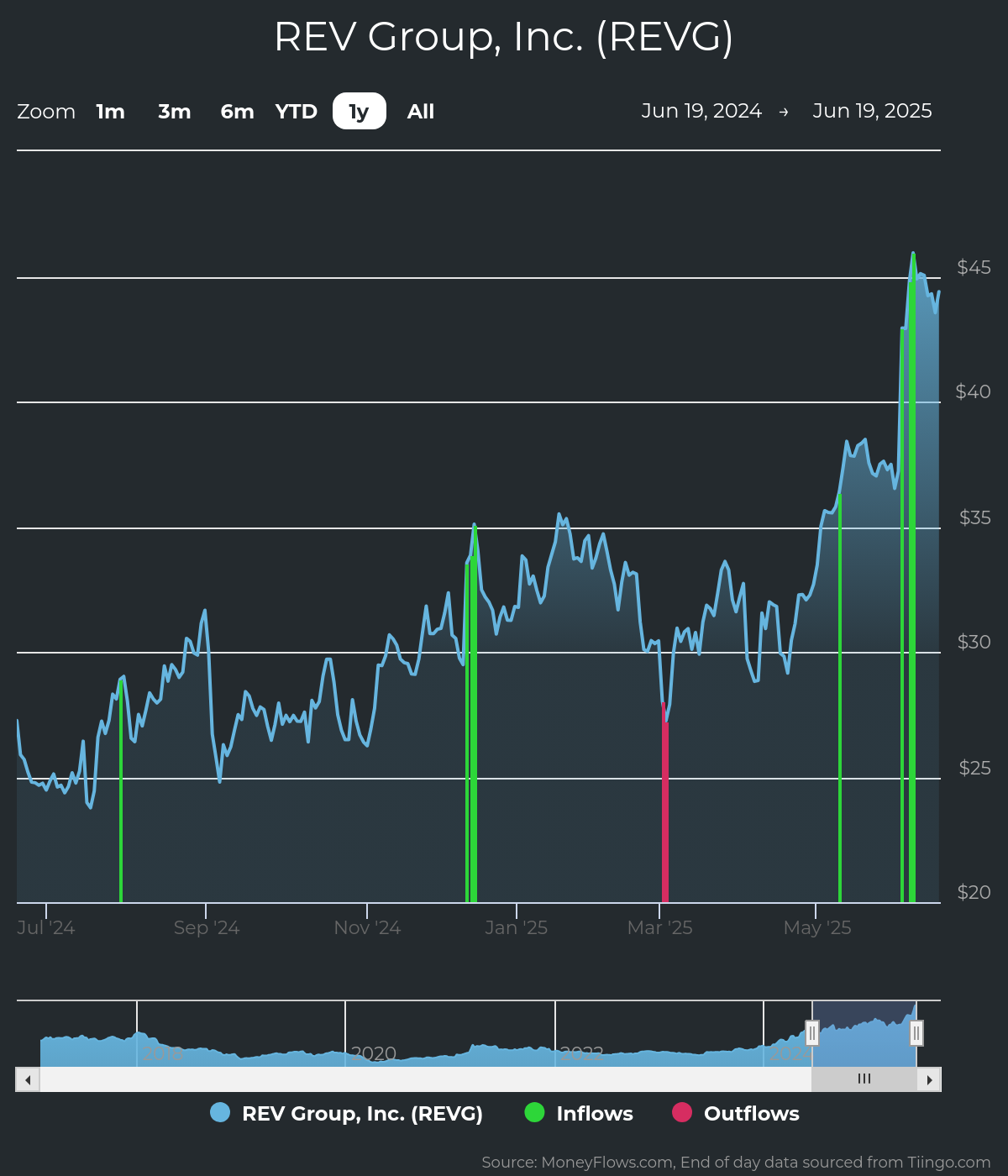Toggle REV Group, Inc. (REVG) legend series
Viewport: 1008px width, 1176px height.
tap(346, 1113)
